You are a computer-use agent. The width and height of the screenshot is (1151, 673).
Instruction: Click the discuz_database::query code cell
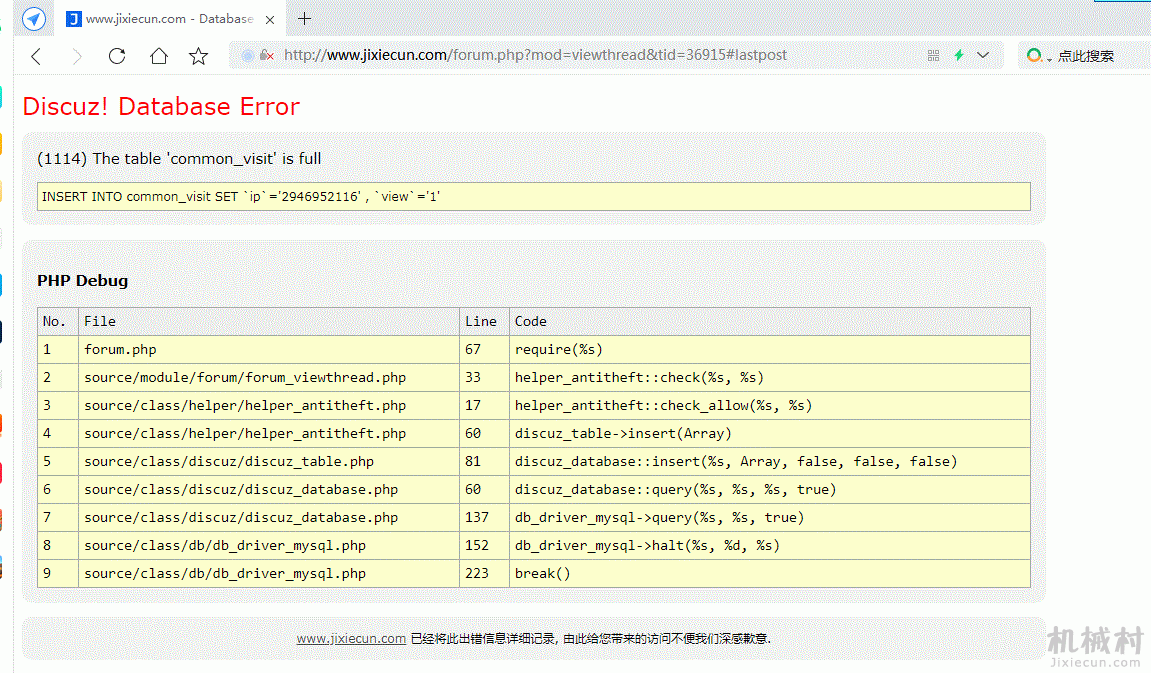click(770, 490)
